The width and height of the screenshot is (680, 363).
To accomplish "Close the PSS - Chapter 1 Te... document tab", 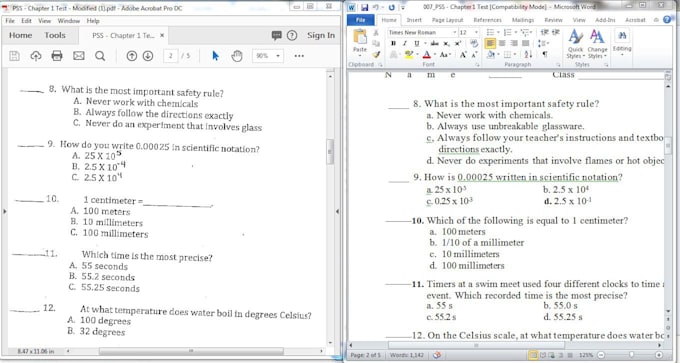I will [162, 36].
